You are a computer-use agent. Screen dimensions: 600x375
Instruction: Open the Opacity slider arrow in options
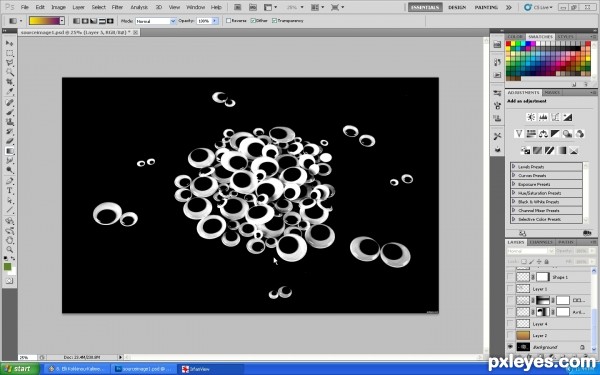(215, 21)
